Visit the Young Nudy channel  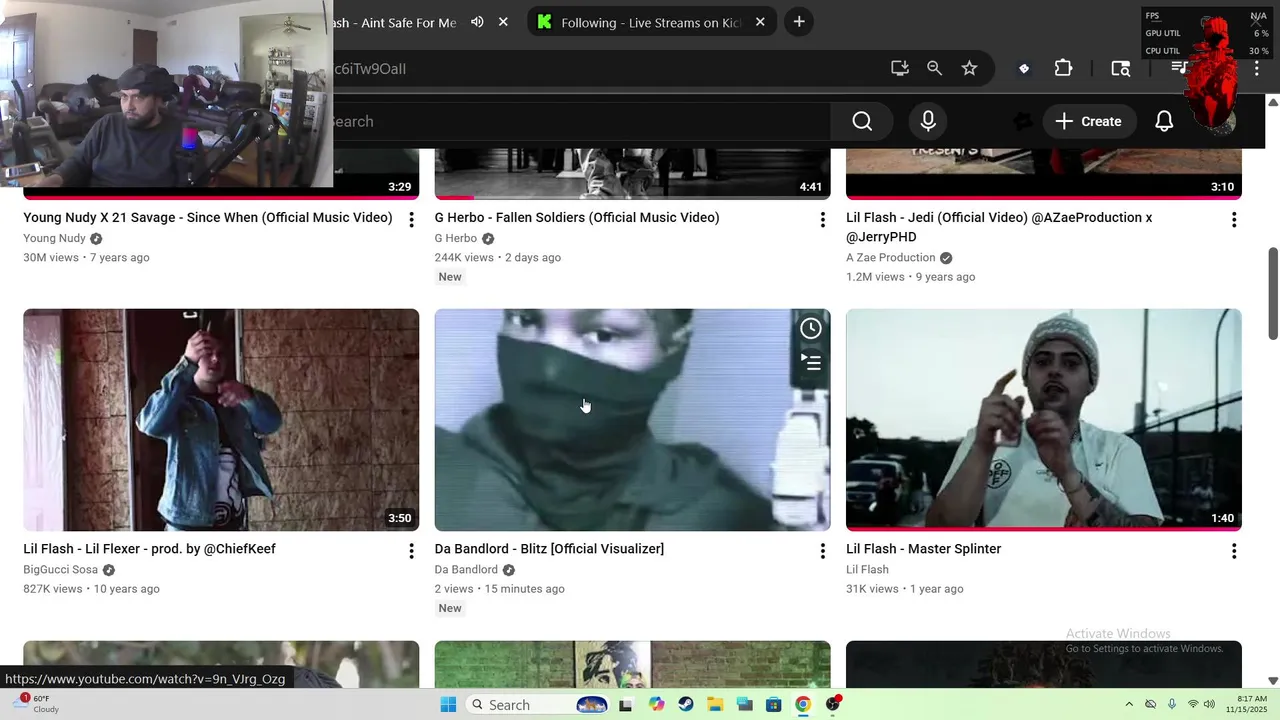(x=55, y=238)
